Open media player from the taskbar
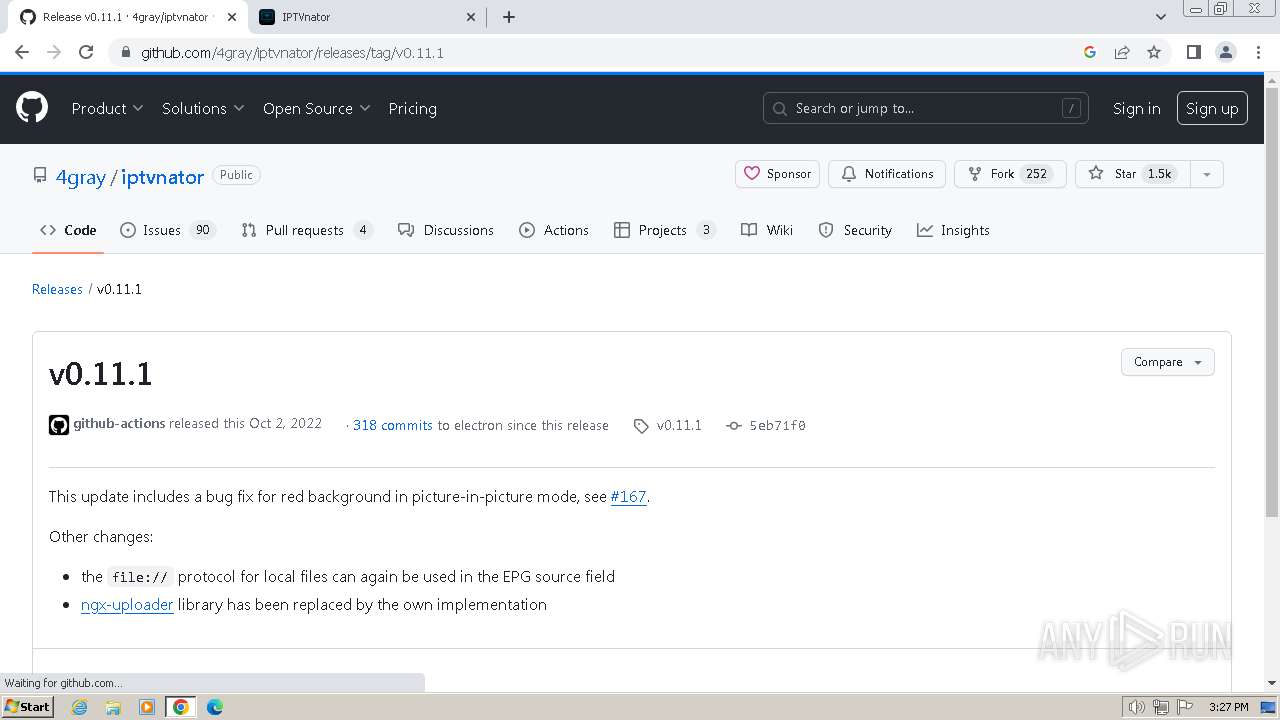 147,707
